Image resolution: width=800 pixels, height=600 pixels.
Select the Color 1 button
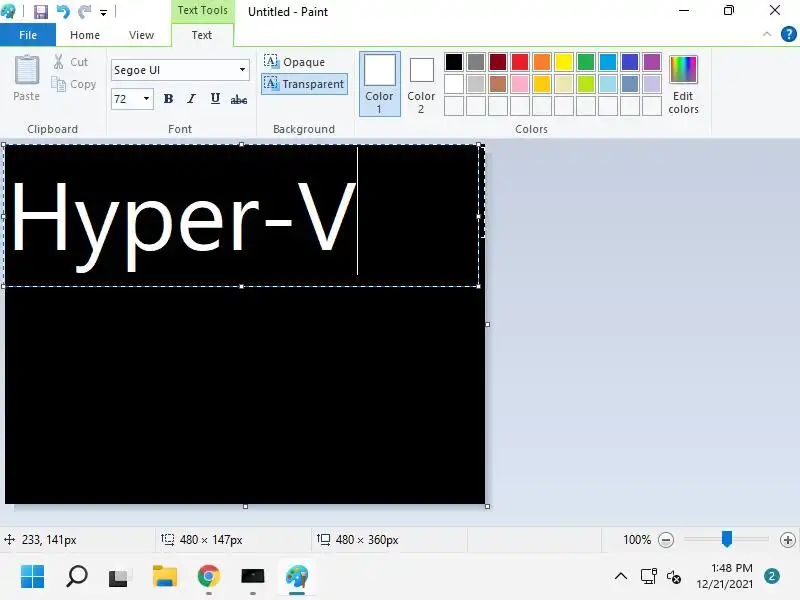coord(380,84)
